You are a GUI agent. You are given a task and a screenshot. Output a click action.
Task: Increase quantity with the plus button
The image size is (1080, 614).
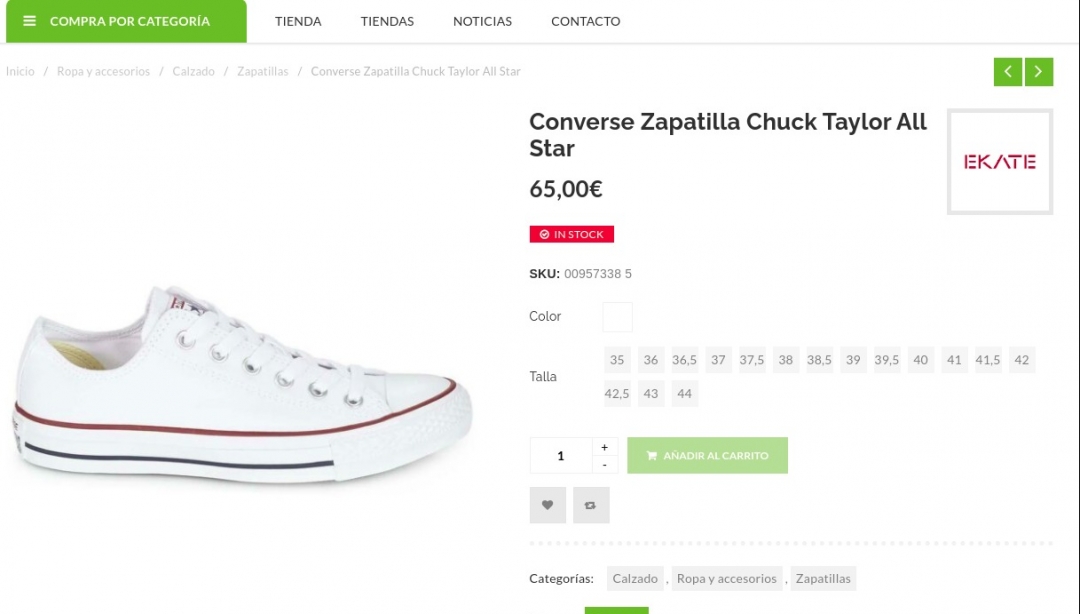[604, 447]
